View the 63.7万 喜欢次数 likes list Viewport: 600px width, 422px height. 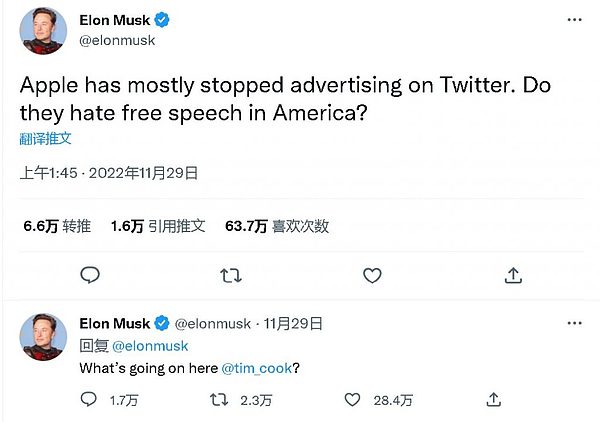click(276, 226)
